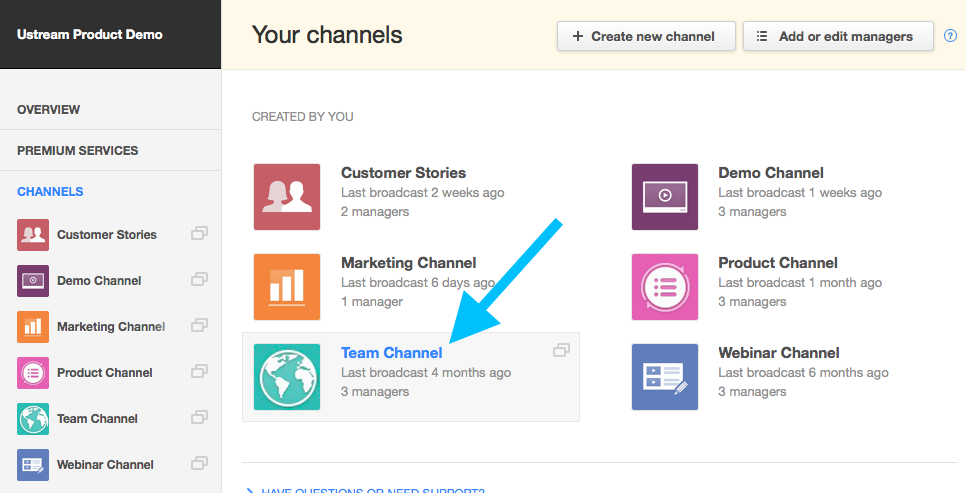Viewport: 966px width, 493px height.
Task: Open Team Channel title link on card
Action: coord(392,353)
